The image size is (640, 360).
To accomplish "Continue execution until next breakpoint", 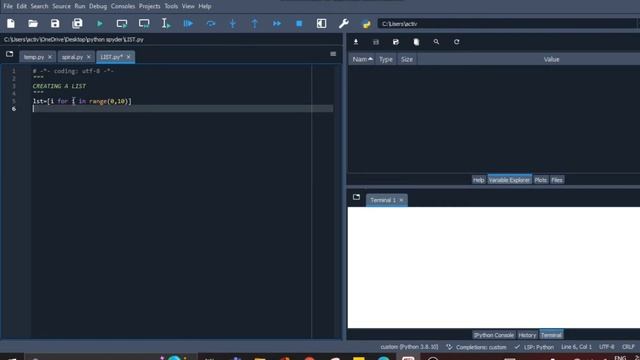I will (277, 24).
